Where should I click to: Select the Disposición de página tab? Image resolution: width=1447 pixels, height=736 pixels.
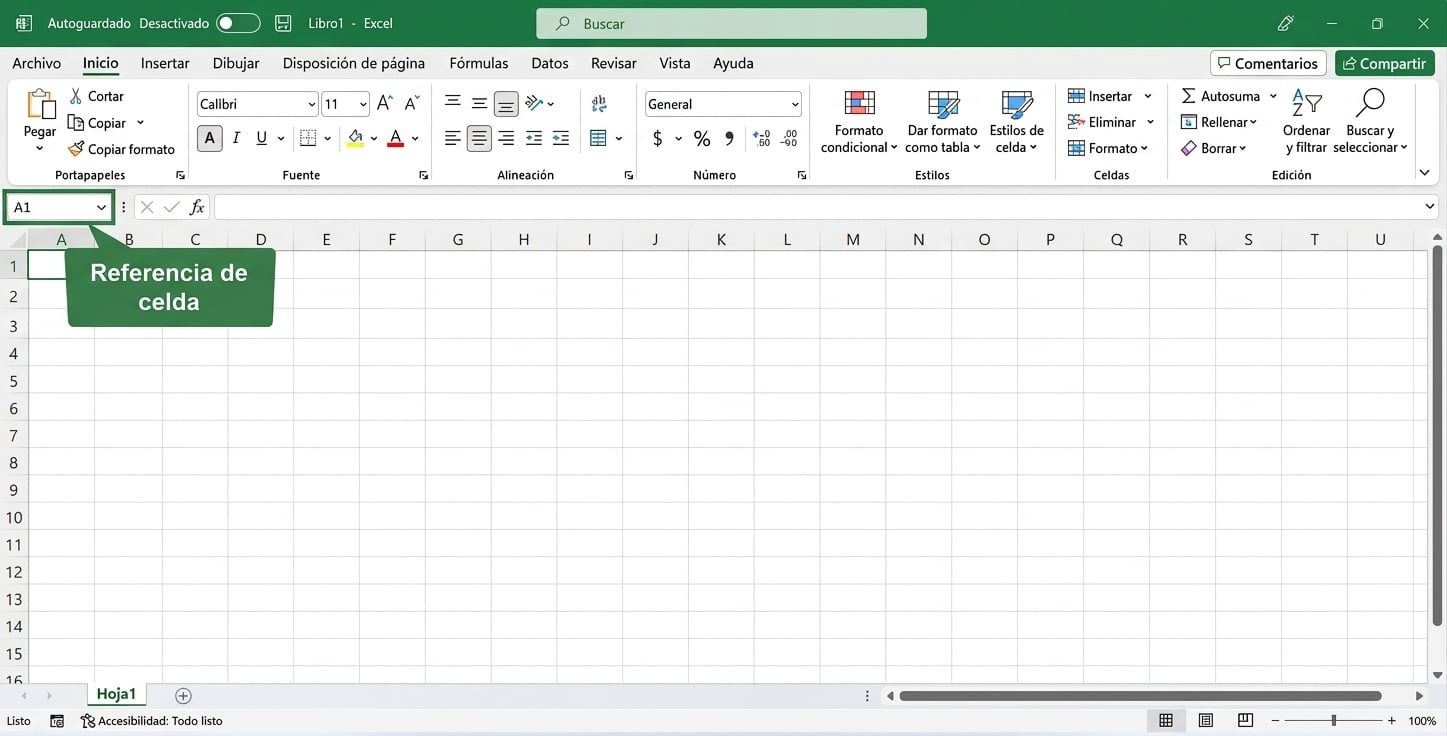[354, 63]
